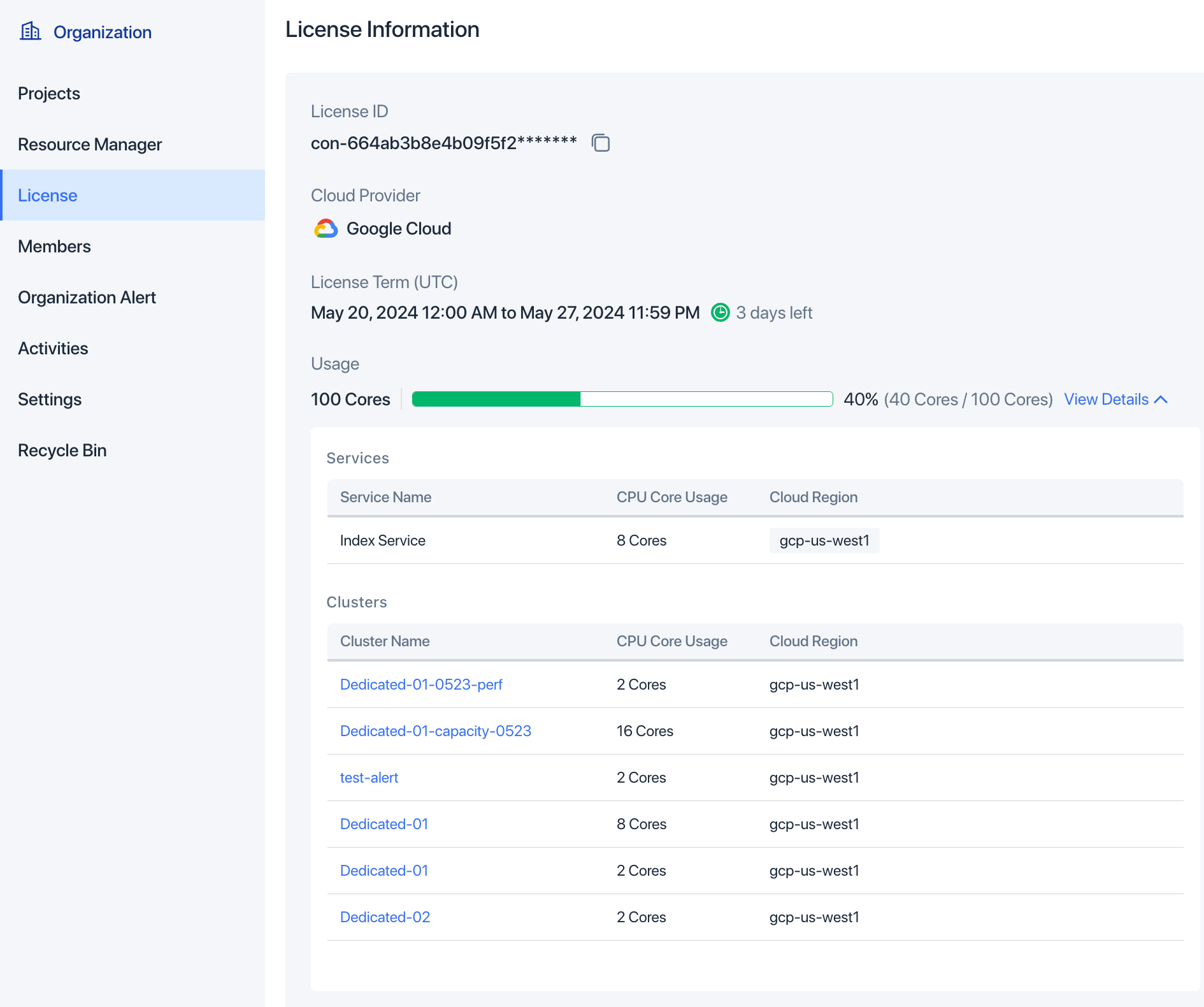Click the '3 days left' status text
The image size is (1204, 1007).
[774, 313]
